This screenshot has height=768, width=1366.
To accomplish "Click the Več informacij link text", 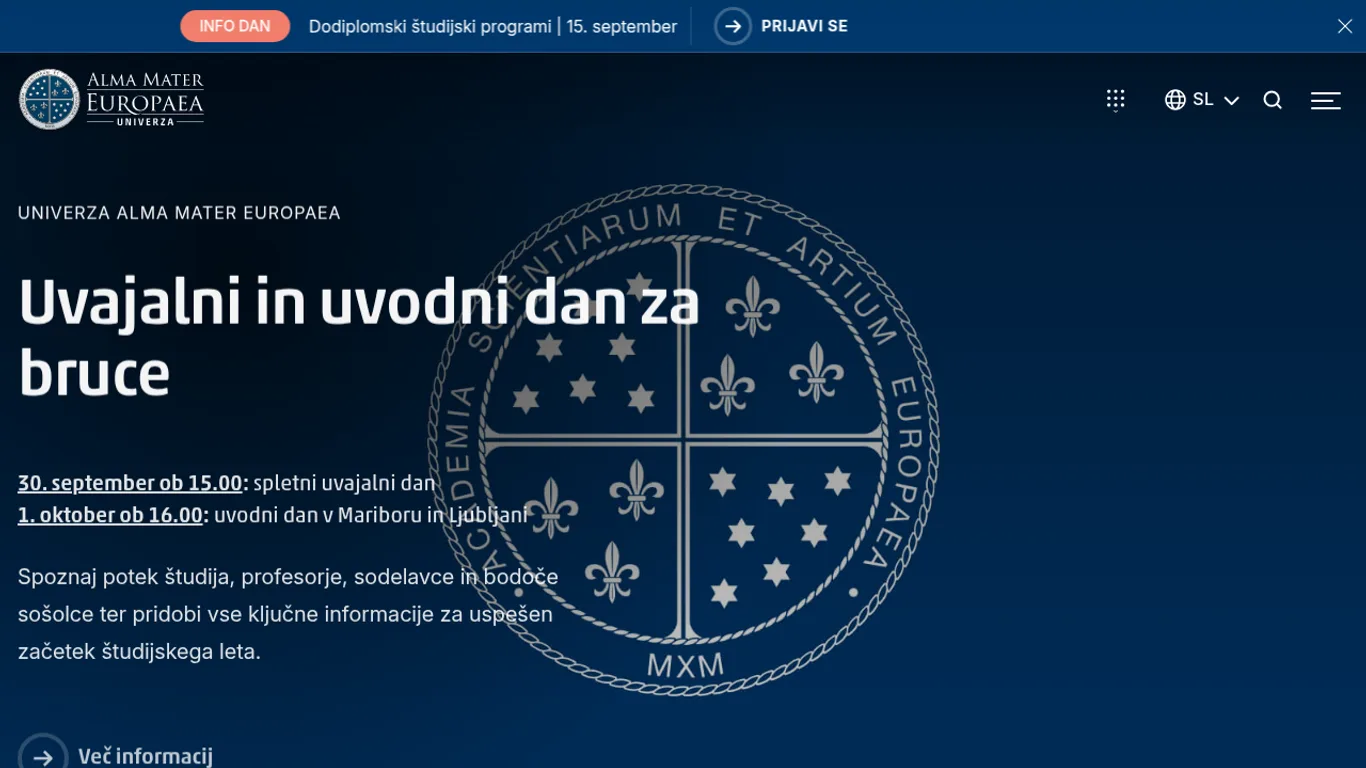I will 146,756.
